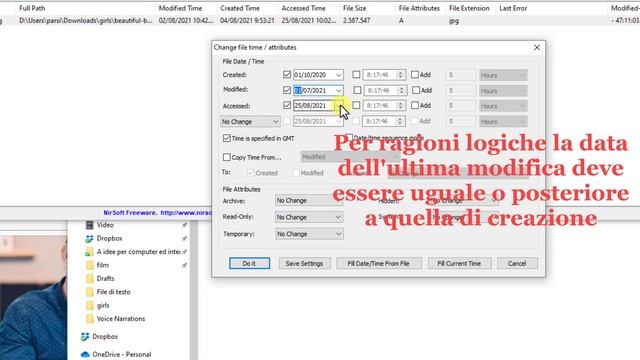Close the Change file time dialog
This screenshot has width=640, height=360.
[537, 48]
